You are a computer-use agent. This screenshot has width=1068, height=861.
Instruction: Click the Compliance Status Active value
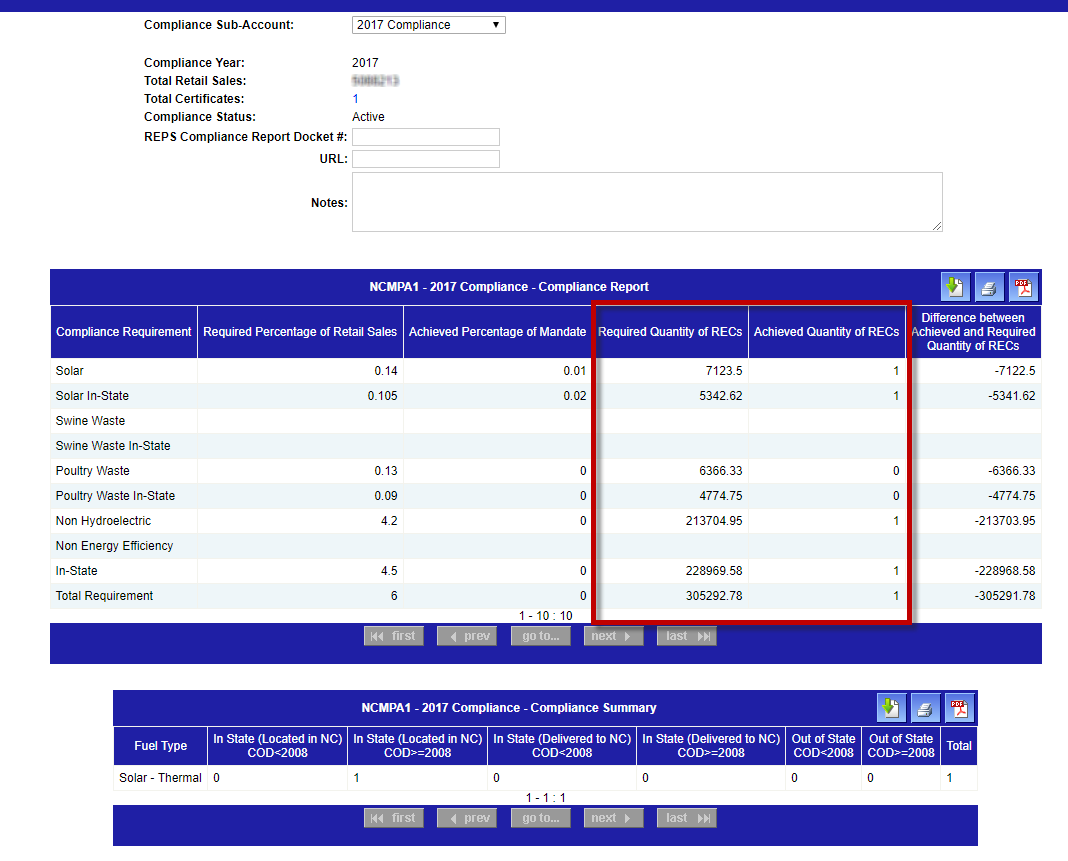(368, 117)
